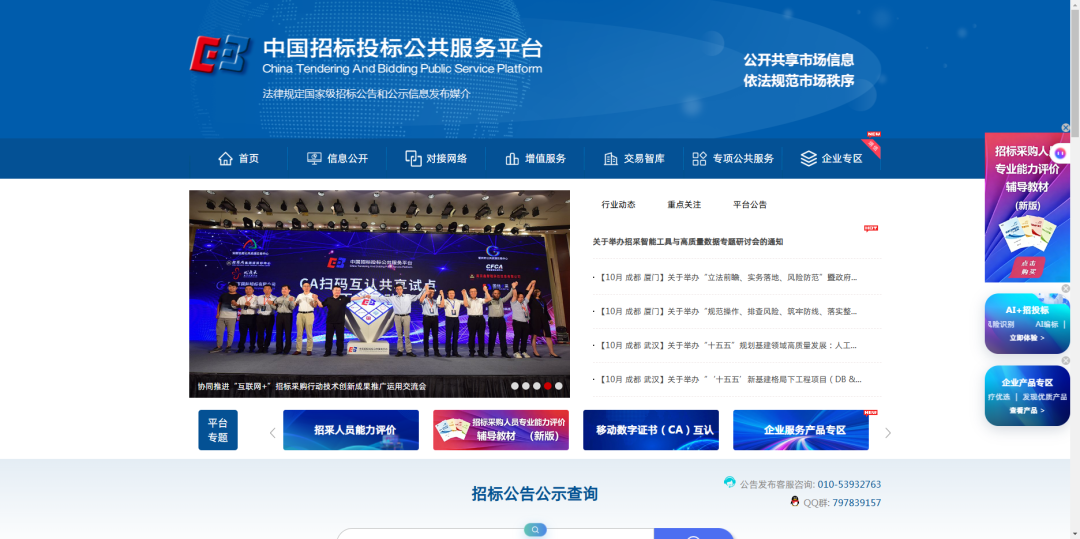Click the slogan 公开共享市场信息
The height and width of the screenshot is (539, 1080).
798,60
